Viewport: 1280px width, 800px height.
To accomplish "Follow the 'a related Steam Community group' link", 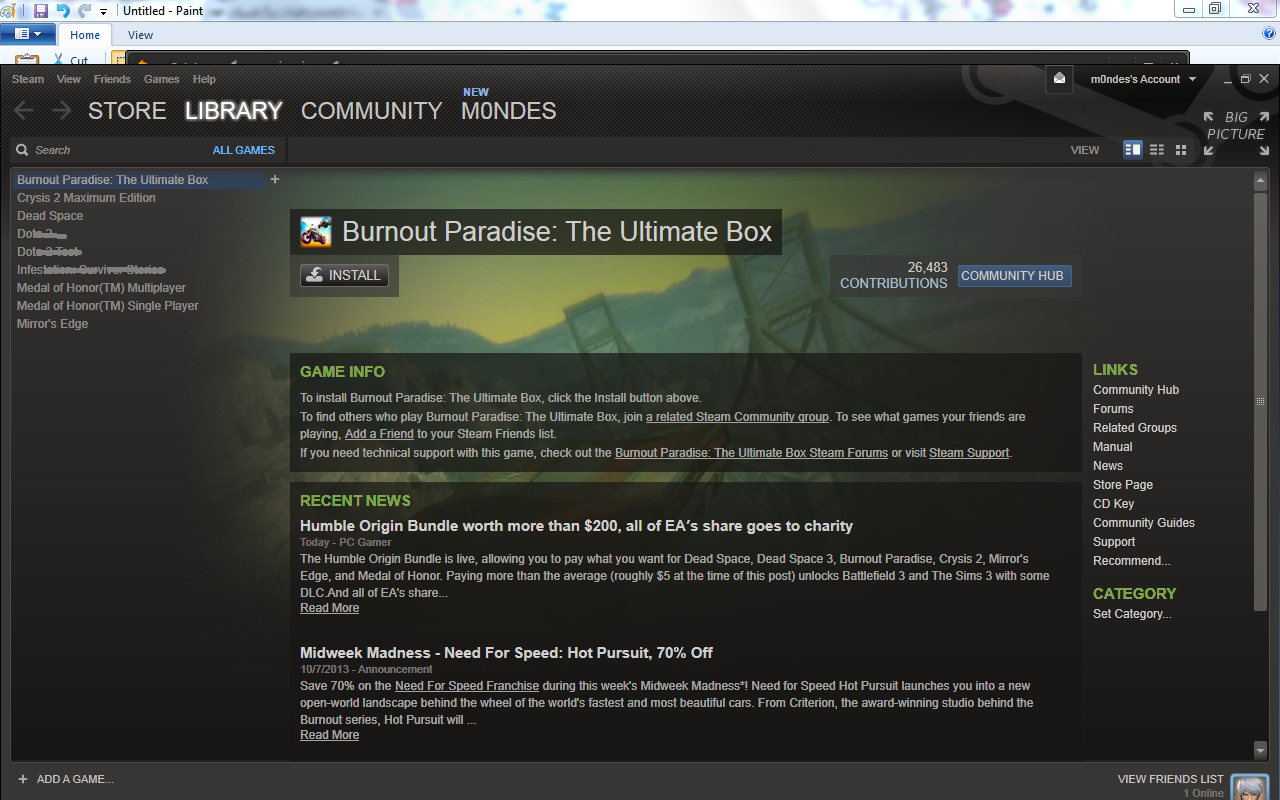I will coord(737,417).
